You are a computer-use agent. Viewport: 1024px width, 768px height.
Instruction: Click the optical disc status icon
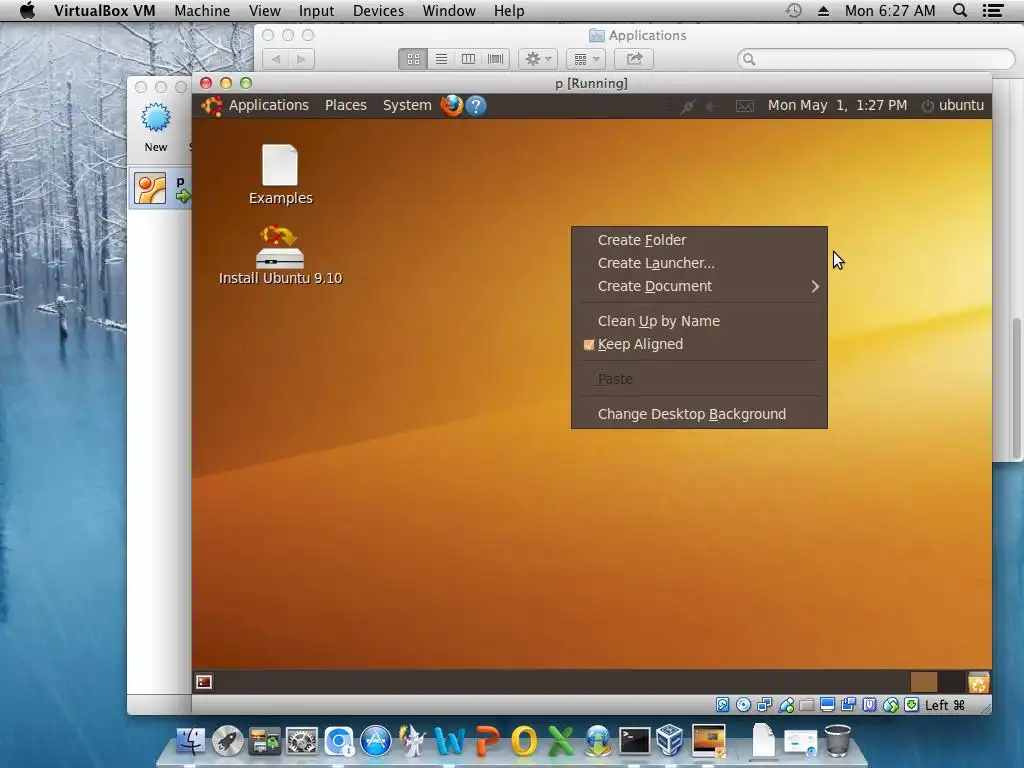(x=743, y=705)
